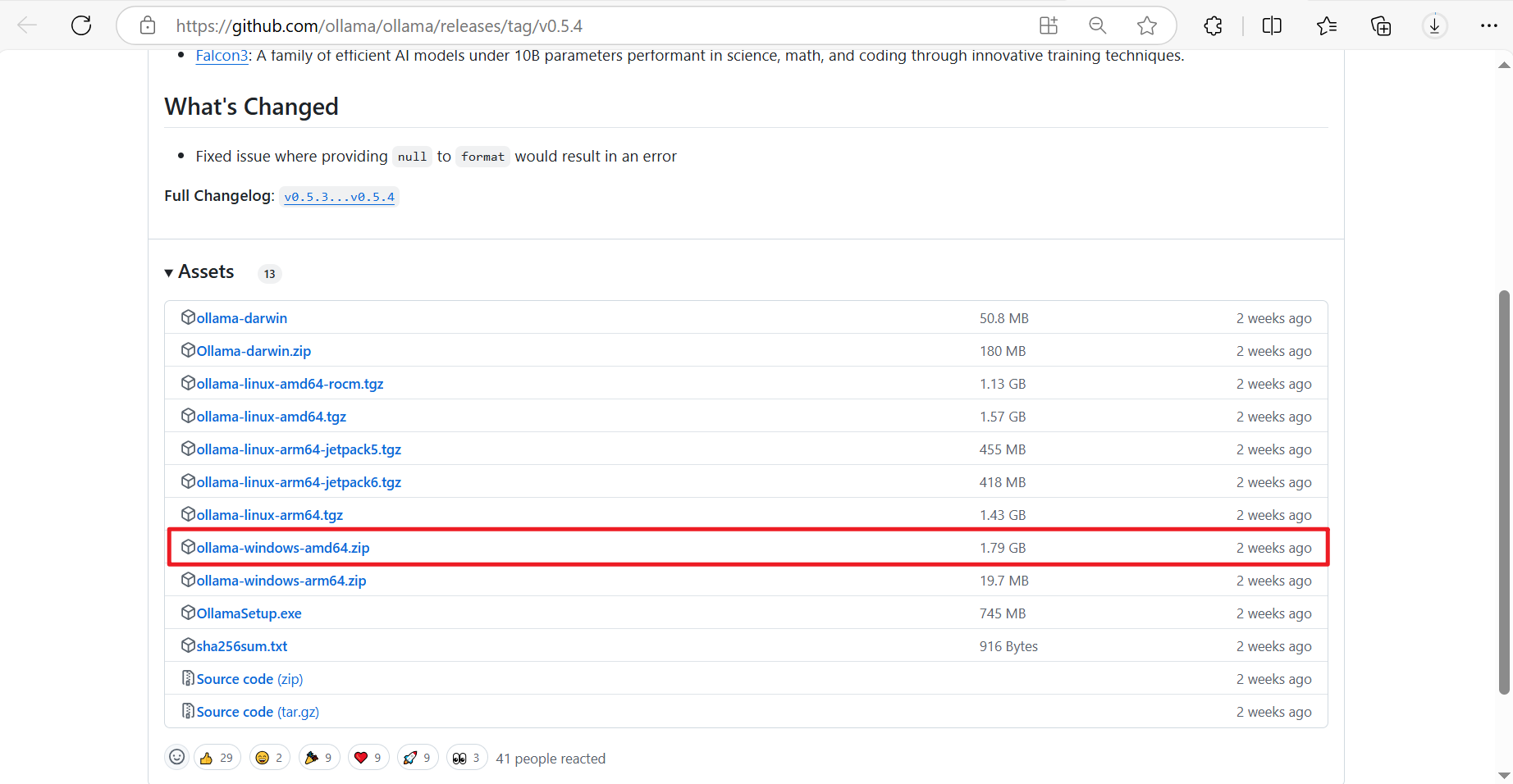Open the Favorites list icon

click(x=1326, y=25)
